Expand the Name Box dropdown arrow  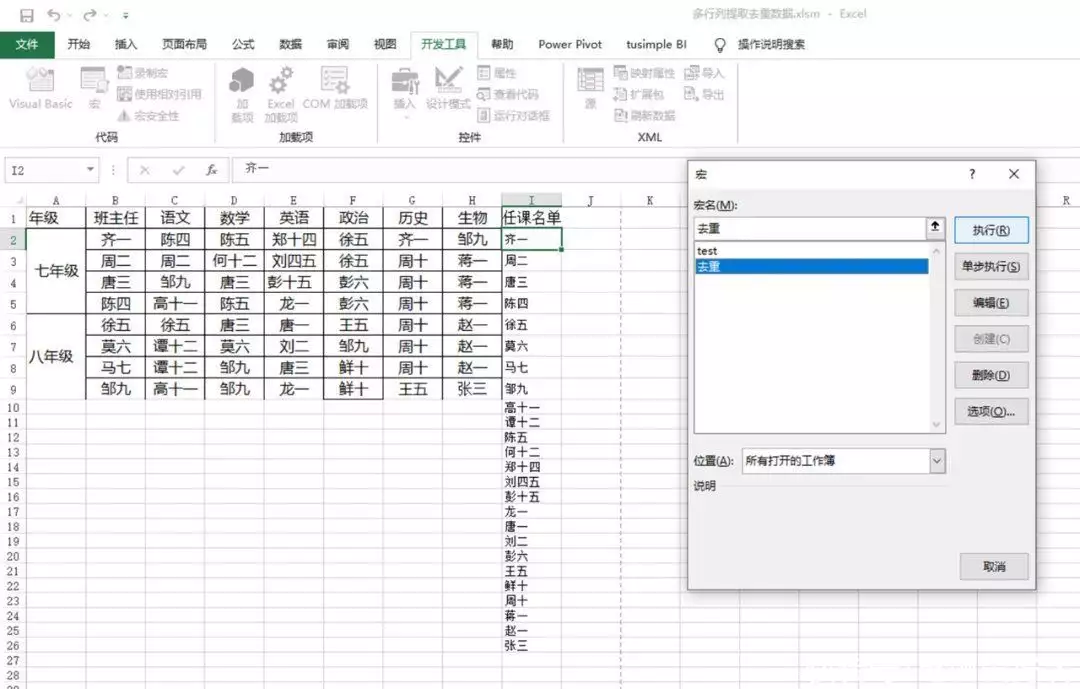tap(90, 170)
